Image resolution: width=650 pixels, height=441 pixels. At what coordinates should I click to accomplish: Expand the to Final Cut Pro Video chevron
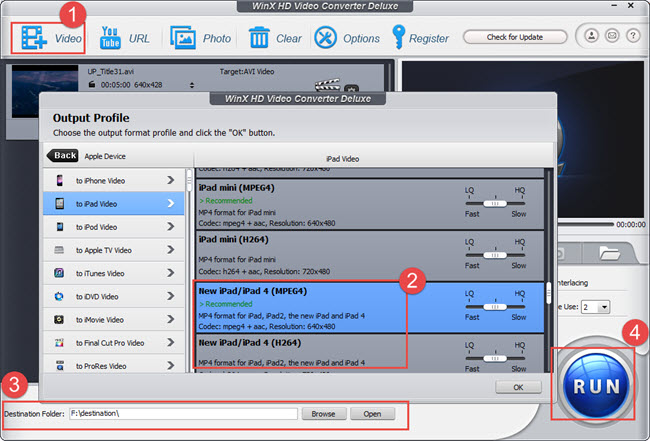(170, 343)
